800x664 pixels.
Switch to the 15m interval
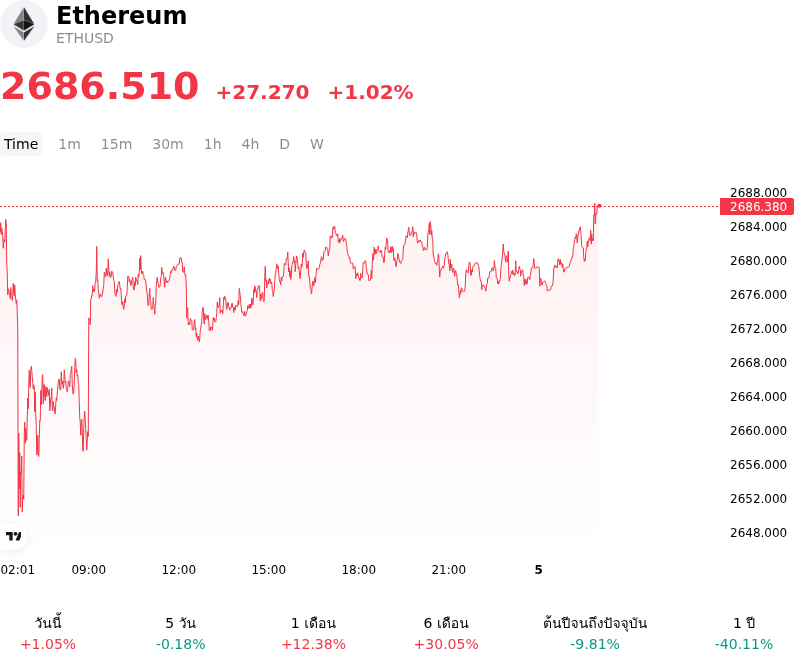click(x=116, y=144)
